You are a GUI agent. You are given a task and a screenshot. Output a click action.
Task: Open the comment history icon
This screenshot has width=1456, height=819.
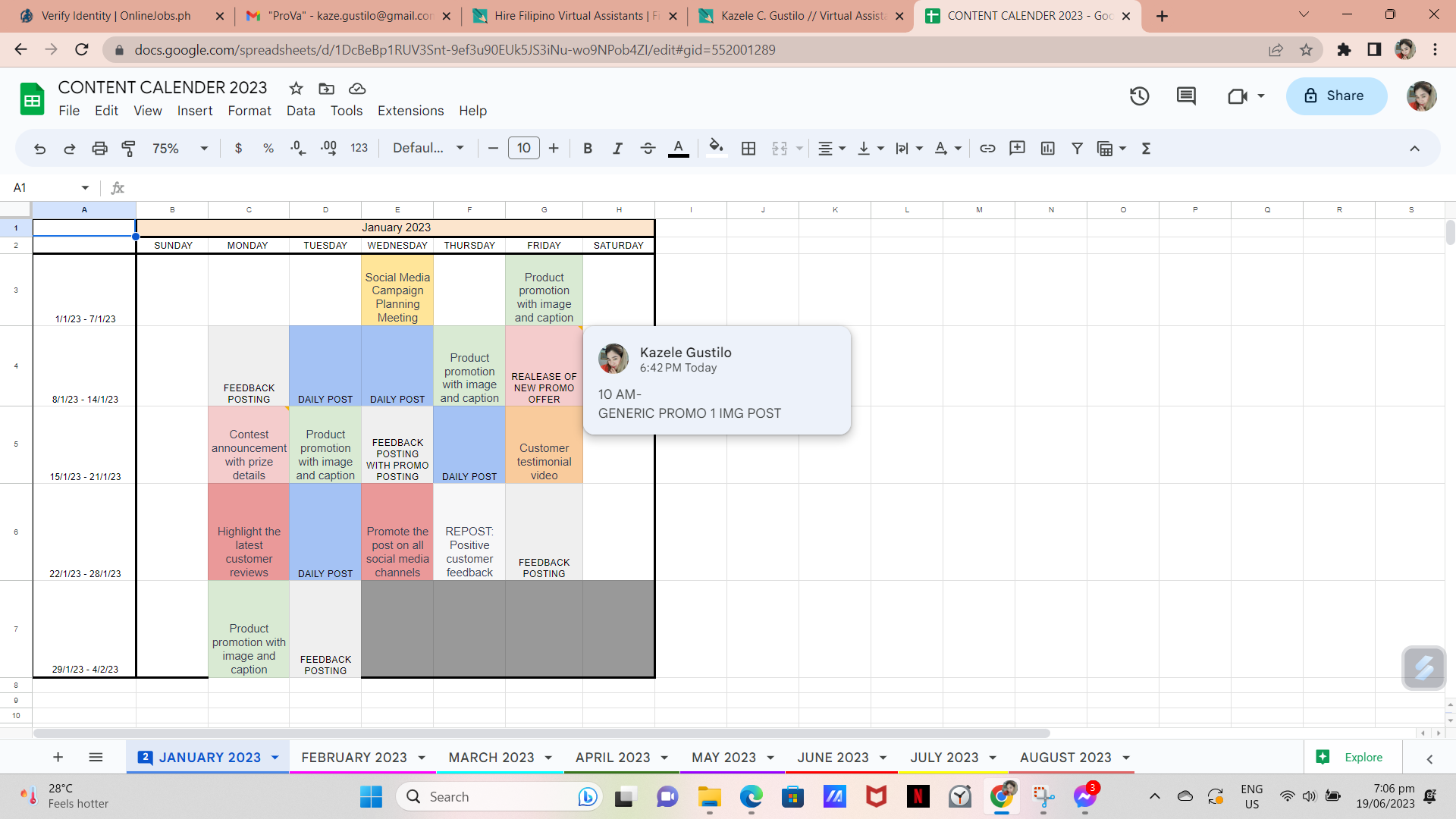click(x=1186, y=96)
